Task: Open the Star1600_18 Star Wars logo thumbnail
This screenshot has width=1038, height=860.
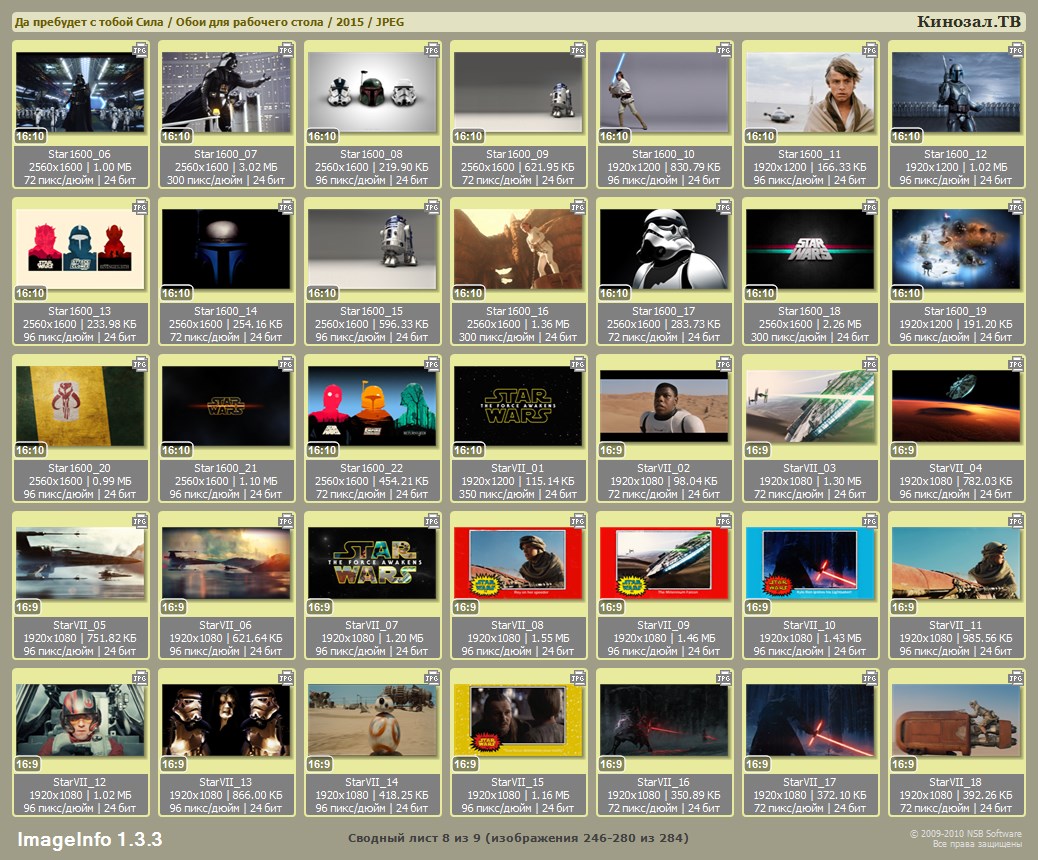Action: (x=810, y=249)
